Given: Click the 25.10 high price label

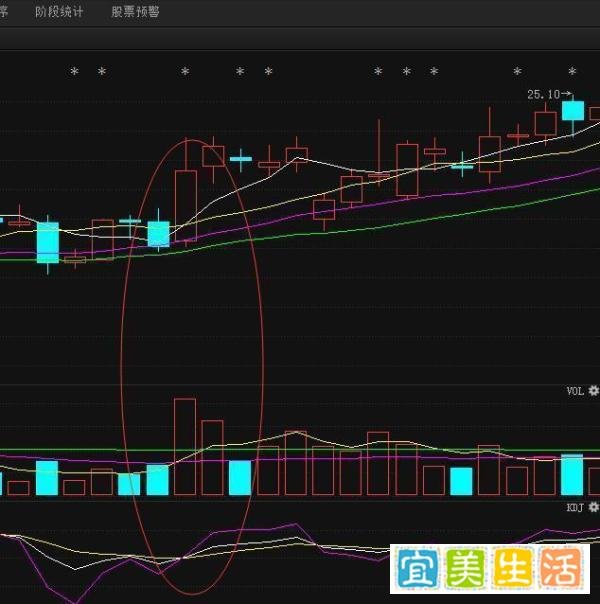Looking at the screenshot, I should tap(543, 94).
